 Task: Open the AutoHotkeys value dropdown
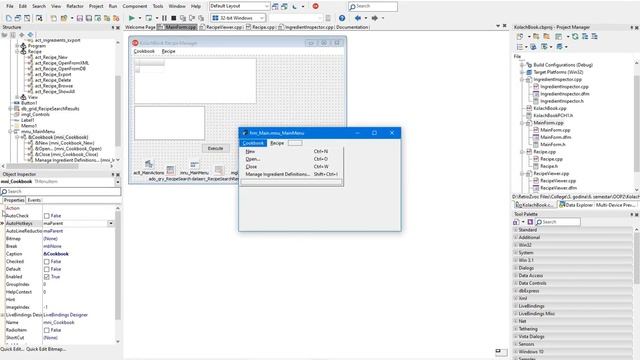pos(111,223)
